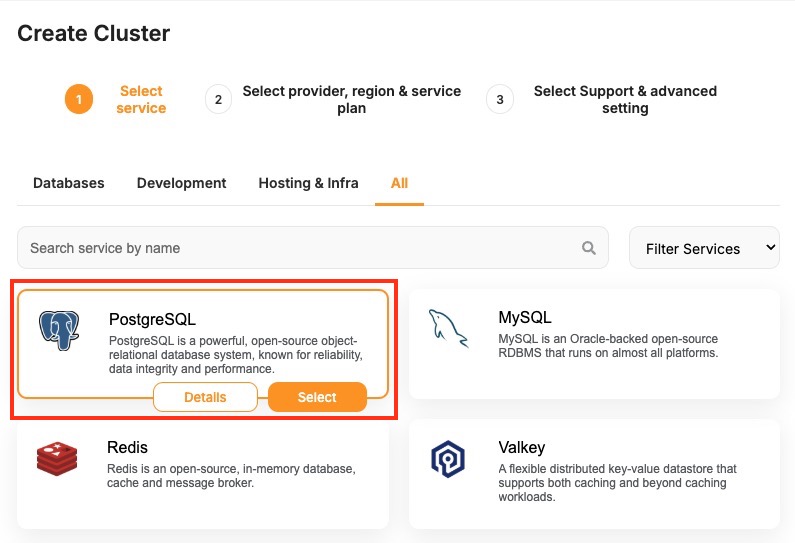Screen dimensions: 795x543
Task: Select the All tab
Action: tap(400, 183)
